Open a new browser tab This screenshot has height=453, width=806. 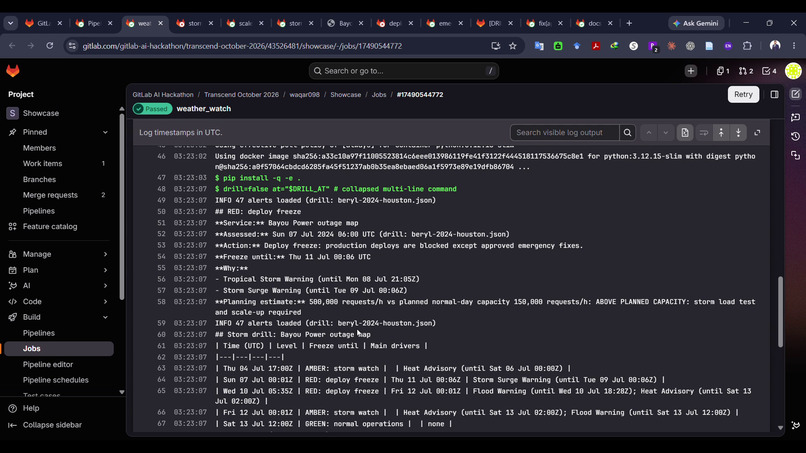(629, 23)
